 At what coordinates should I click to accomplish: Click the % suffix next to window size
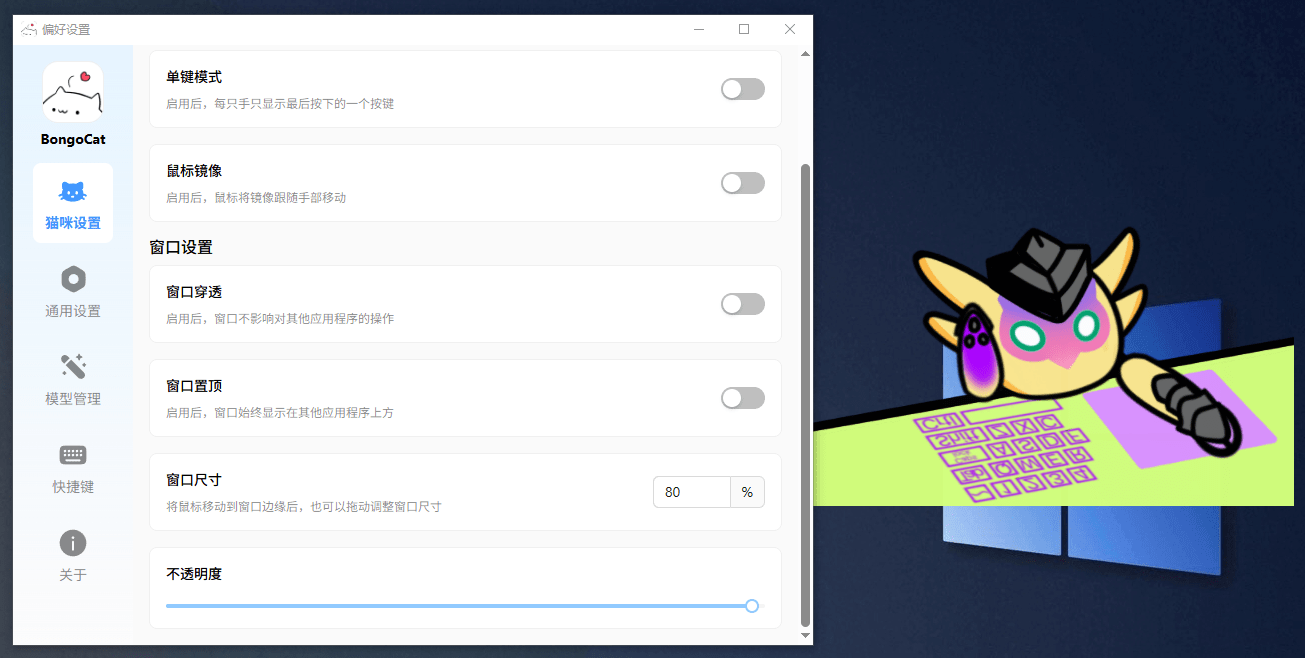tap(747, 492)
